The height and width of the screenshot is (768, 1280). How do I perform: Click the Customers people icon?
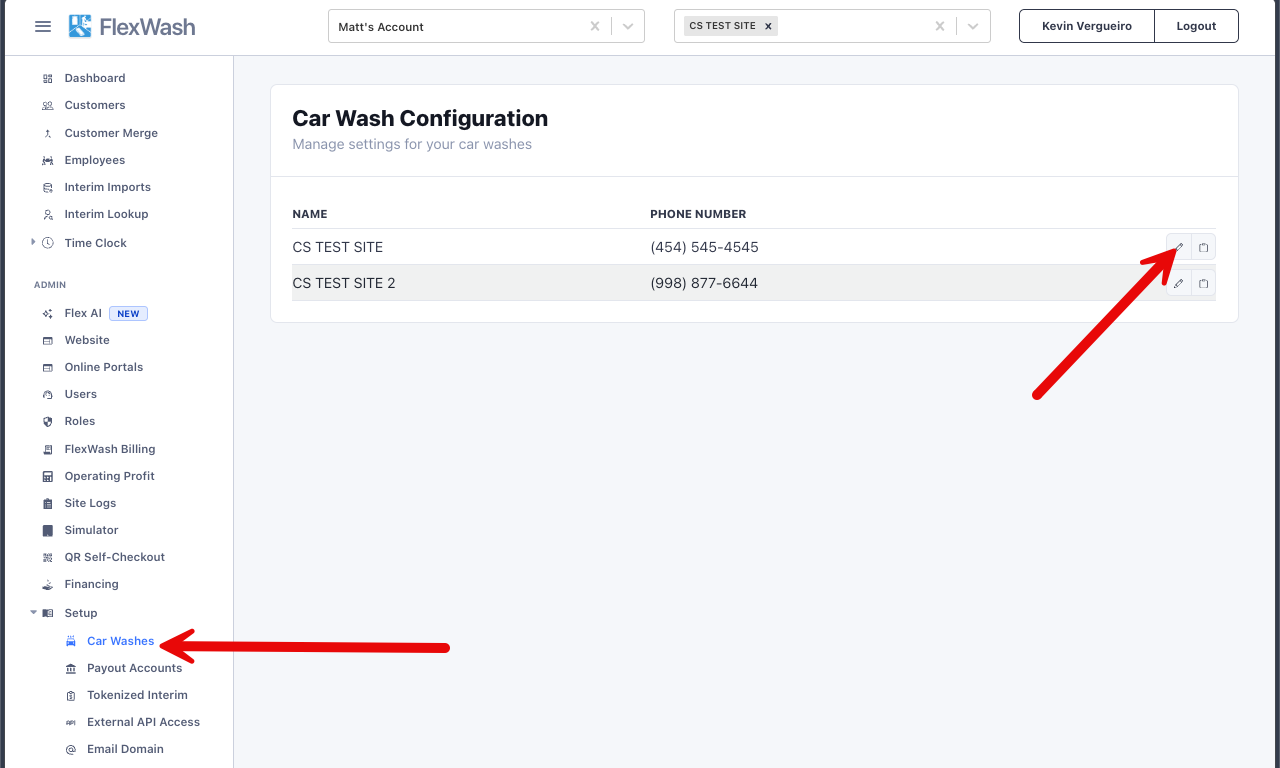click(48, 105)
